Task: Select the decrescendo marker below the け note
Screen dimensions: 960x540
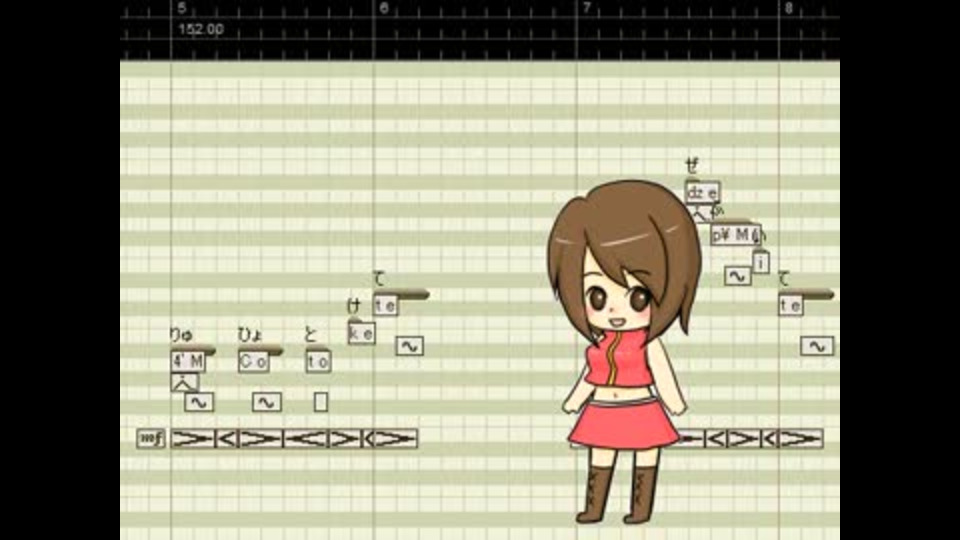Action: (345, 438)
